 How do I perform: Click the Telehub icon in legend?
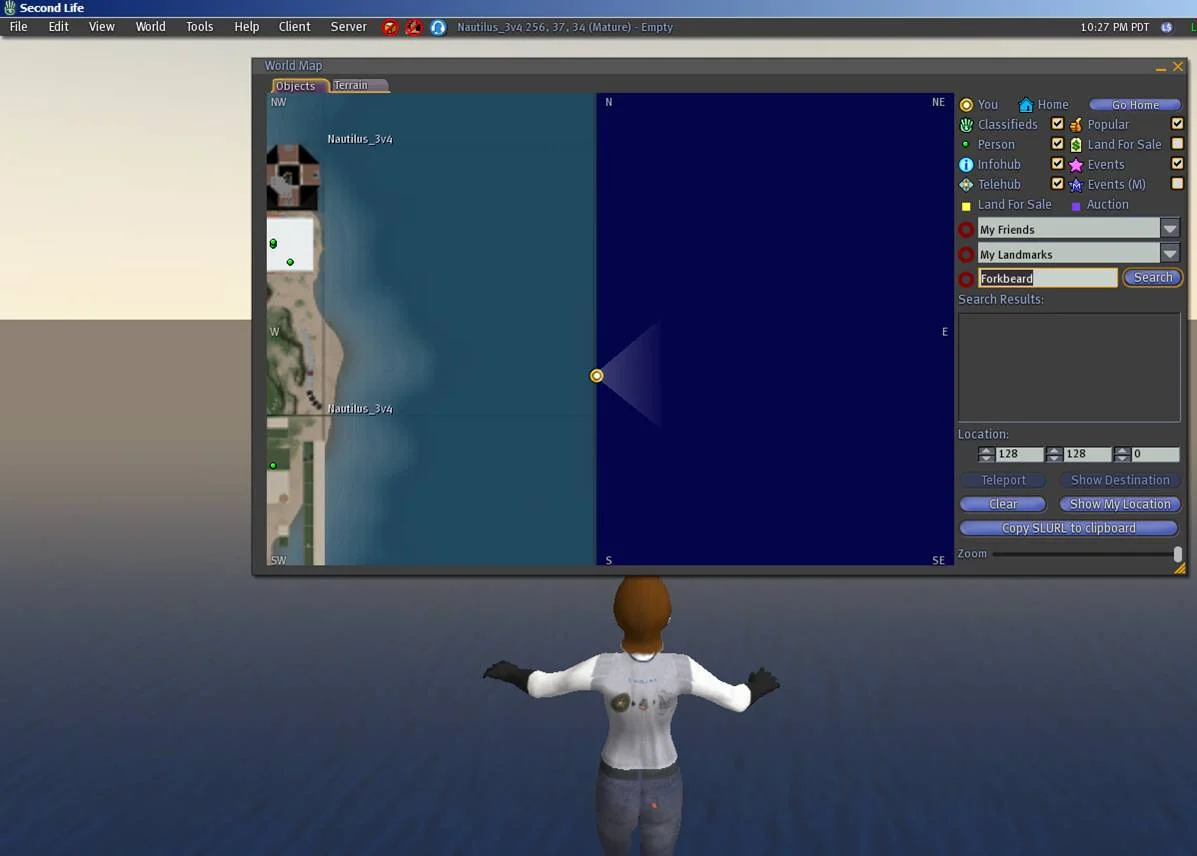(x=966, y=185)
